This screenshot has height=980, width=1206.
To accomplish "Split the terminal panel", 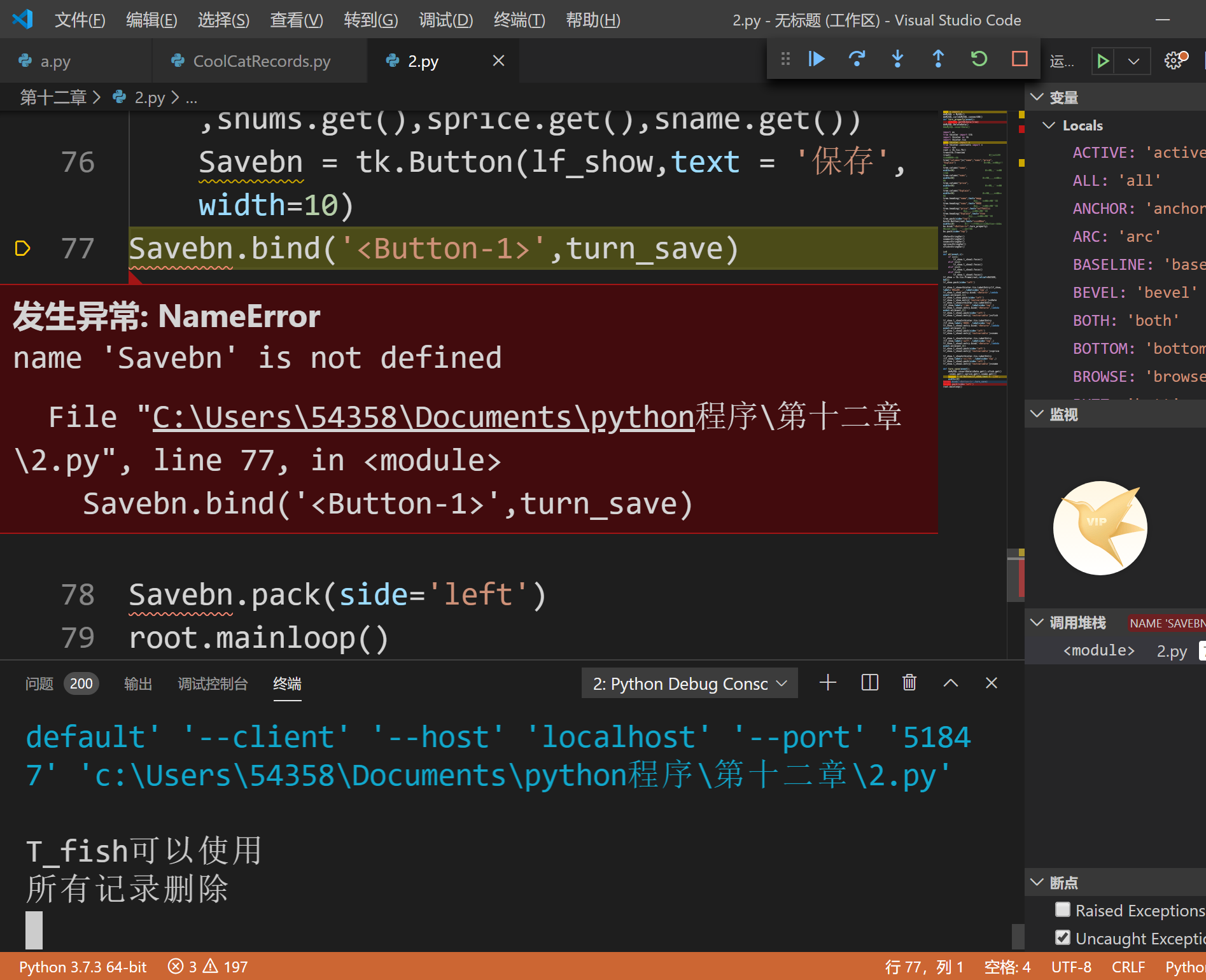I will (869, 683).
